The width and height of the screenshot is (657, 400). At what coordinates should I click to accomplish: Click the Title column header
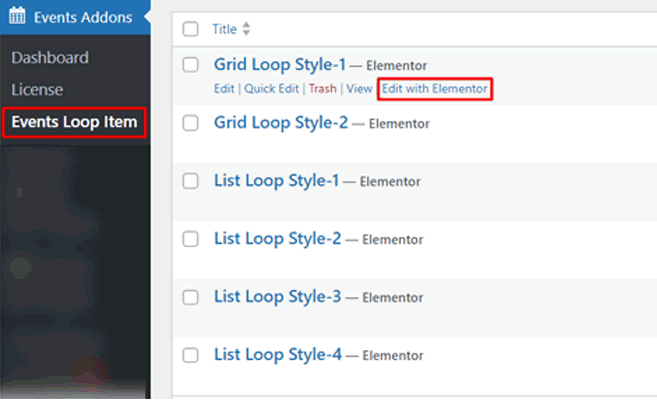click(x=224, y=30)
